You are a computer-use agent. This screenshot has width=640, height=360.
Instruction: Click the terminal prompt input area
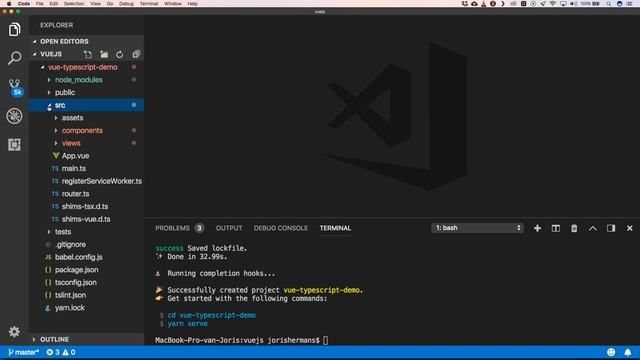[325, 340]
